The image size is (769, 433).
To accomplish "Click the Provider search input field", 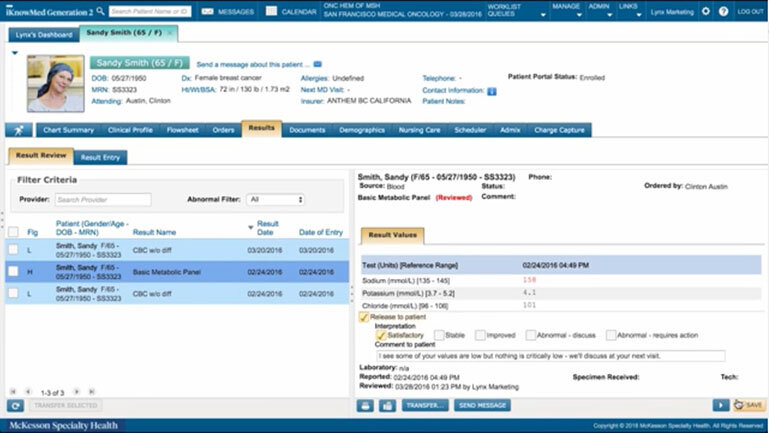I will [x=103, y=200].
